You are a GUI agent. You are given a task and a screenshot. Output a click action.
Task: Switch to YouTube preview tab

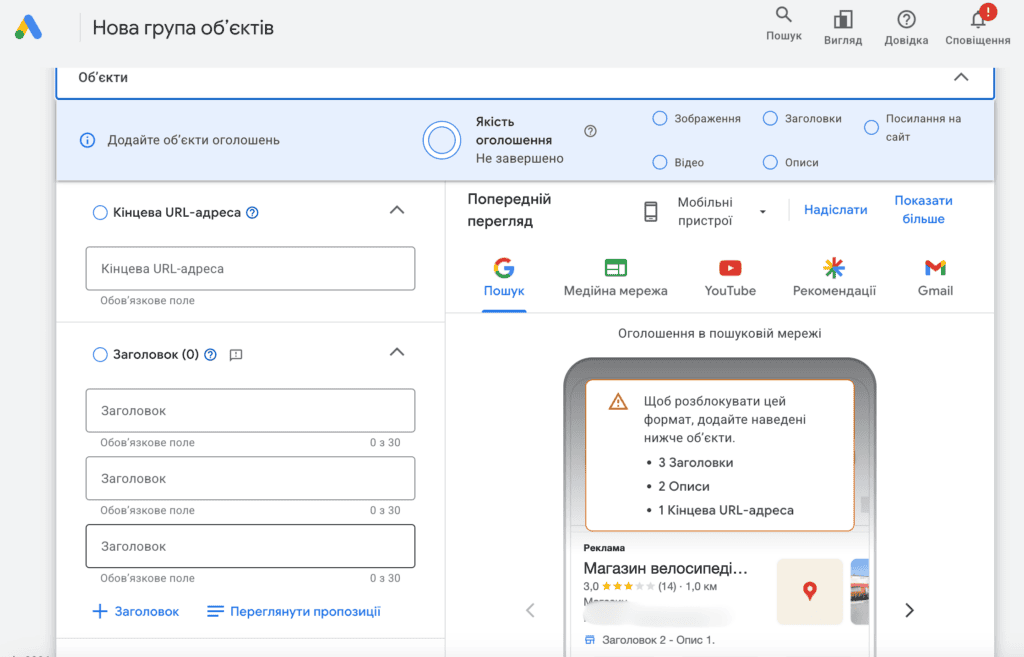(729, 278)
